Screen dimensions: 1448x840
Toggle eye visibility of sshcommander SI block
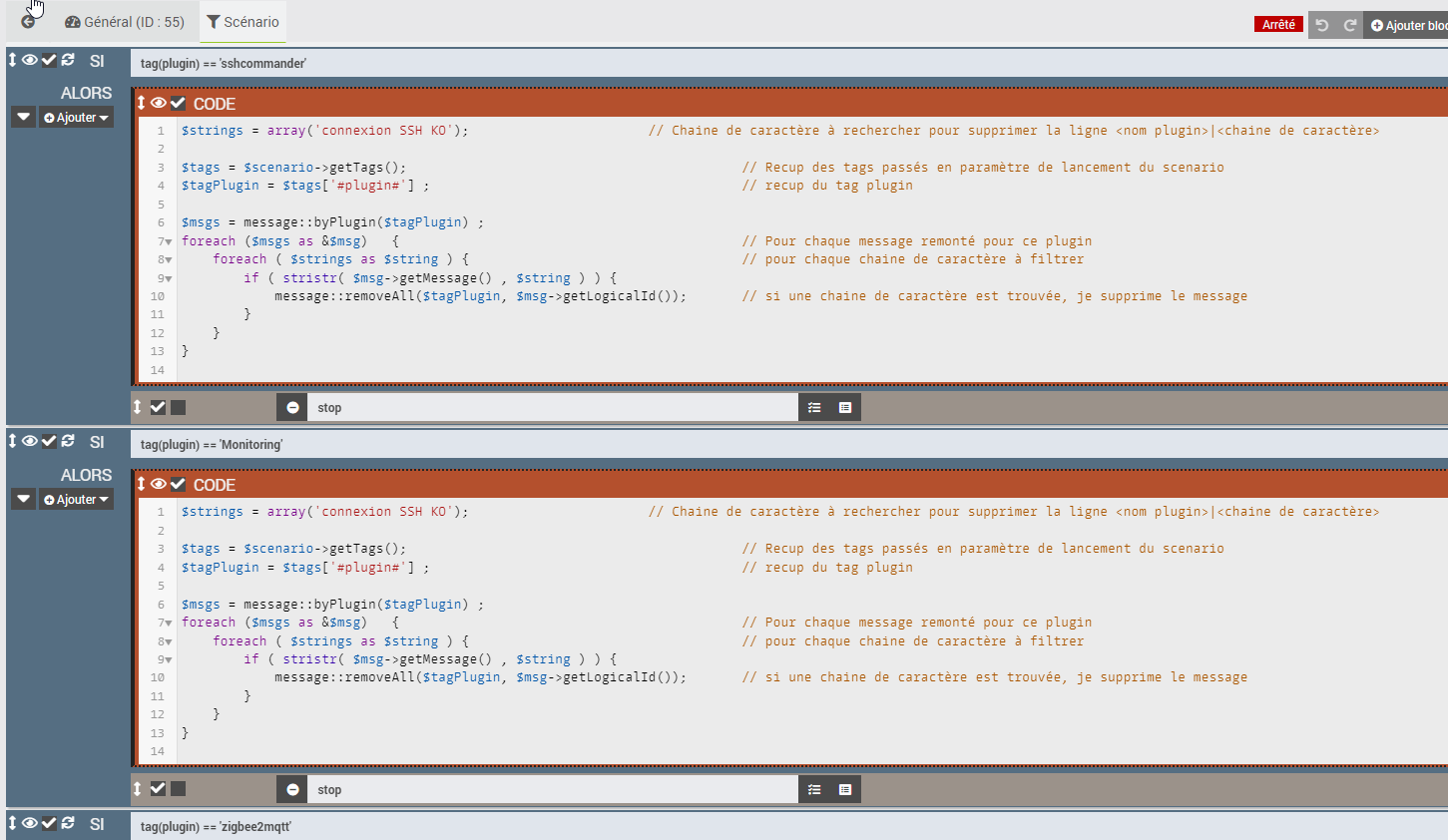pyautogui.click(x=30, y=60)
